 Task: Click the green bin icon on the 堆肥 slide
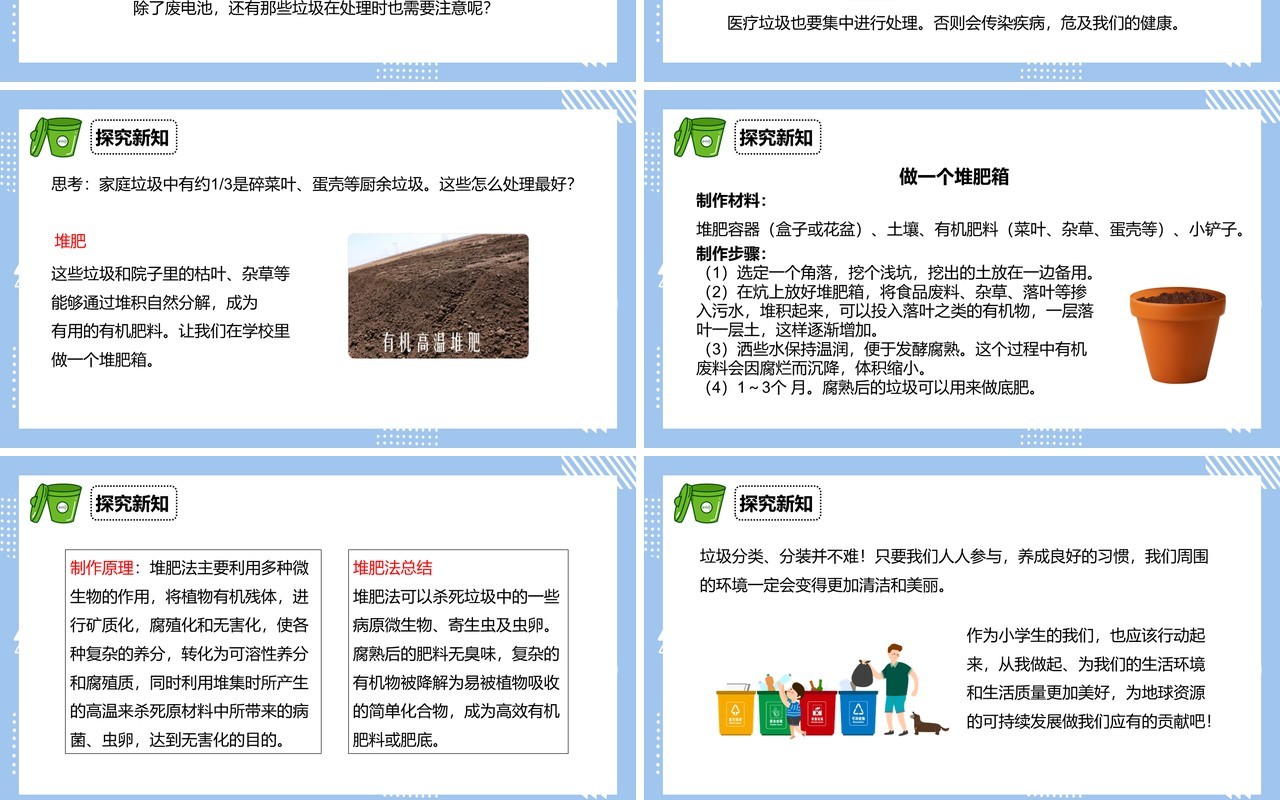(55, 137)
